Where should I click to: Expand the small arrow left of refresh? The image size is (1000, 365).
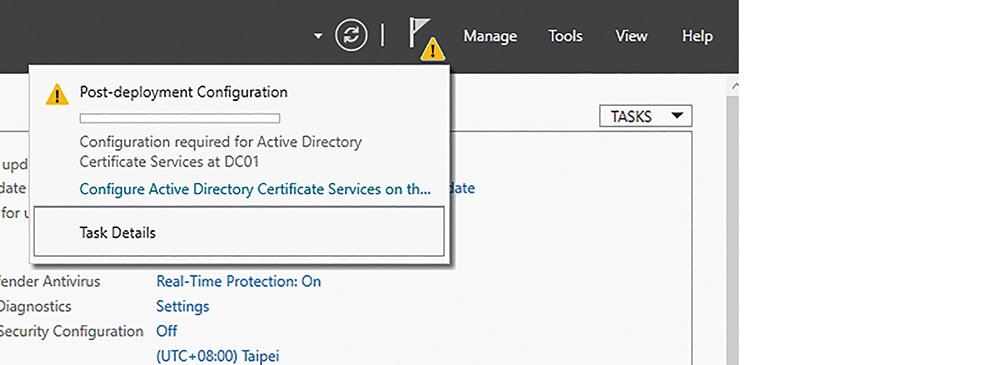318,36
